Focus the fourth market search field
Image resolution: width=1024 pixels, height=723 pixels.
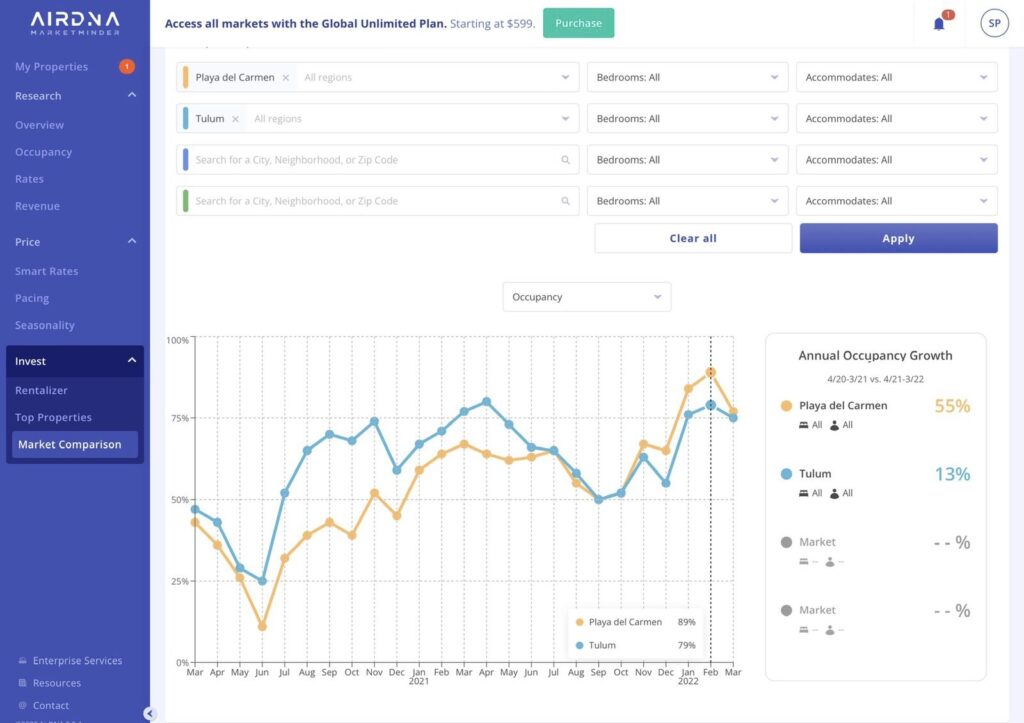(x=377, y=201)
